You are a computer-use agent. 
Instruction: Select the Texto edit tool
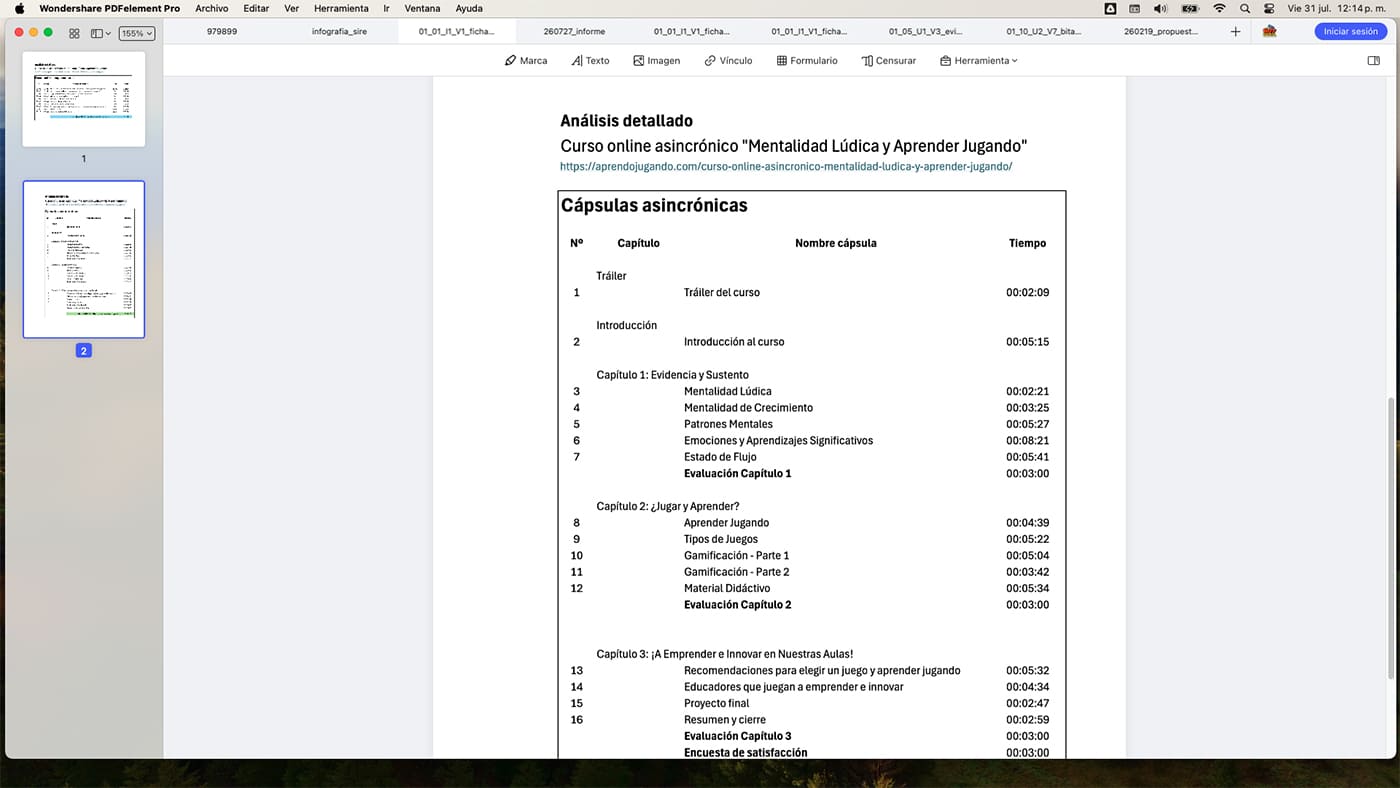pyautogui.click(x=590, y=61)
